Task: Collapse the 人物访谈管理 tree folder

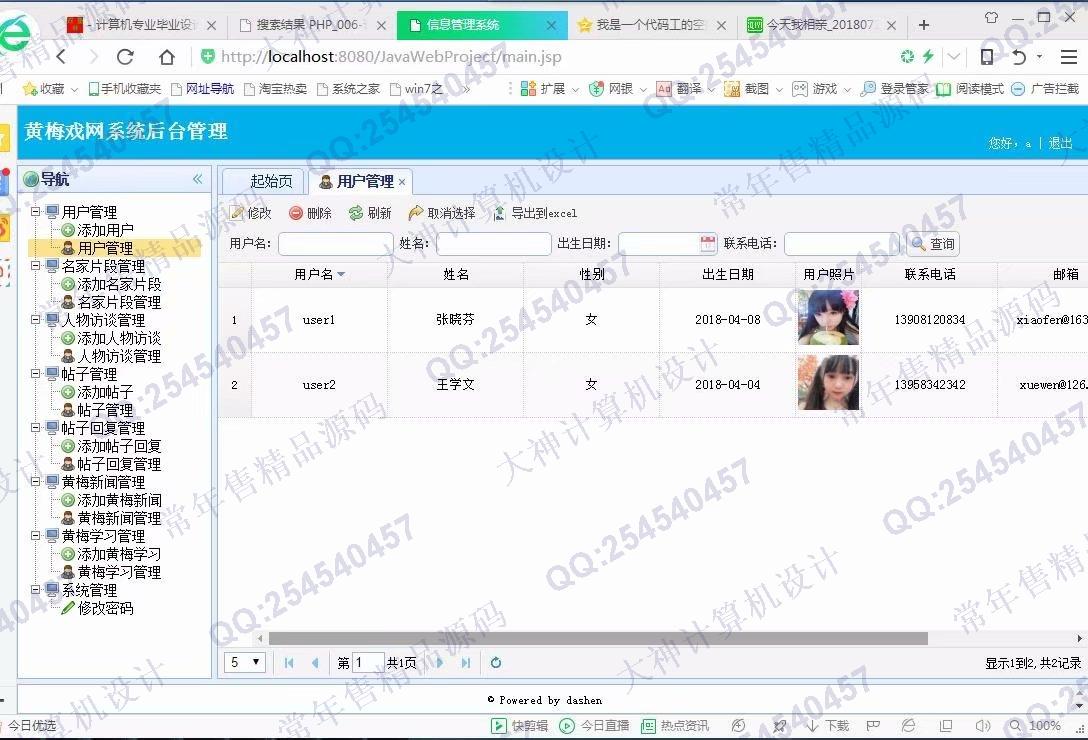Action: coord(35,319)
